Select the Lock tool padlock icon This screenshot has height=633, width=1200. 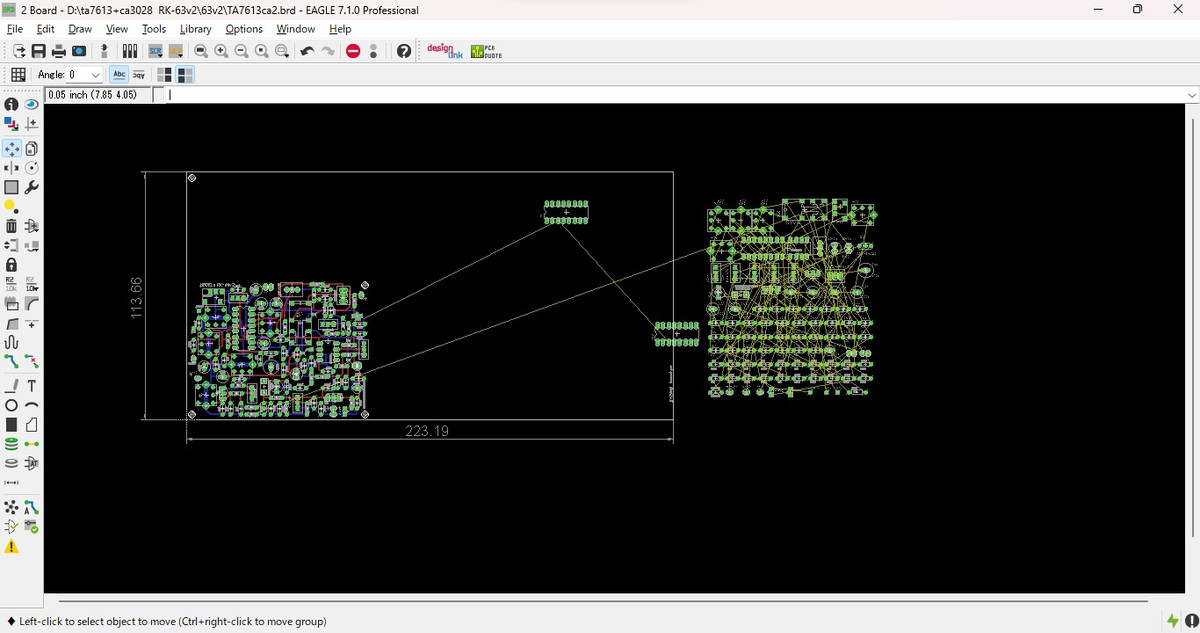pyautogui.click(x=11, y=265)
